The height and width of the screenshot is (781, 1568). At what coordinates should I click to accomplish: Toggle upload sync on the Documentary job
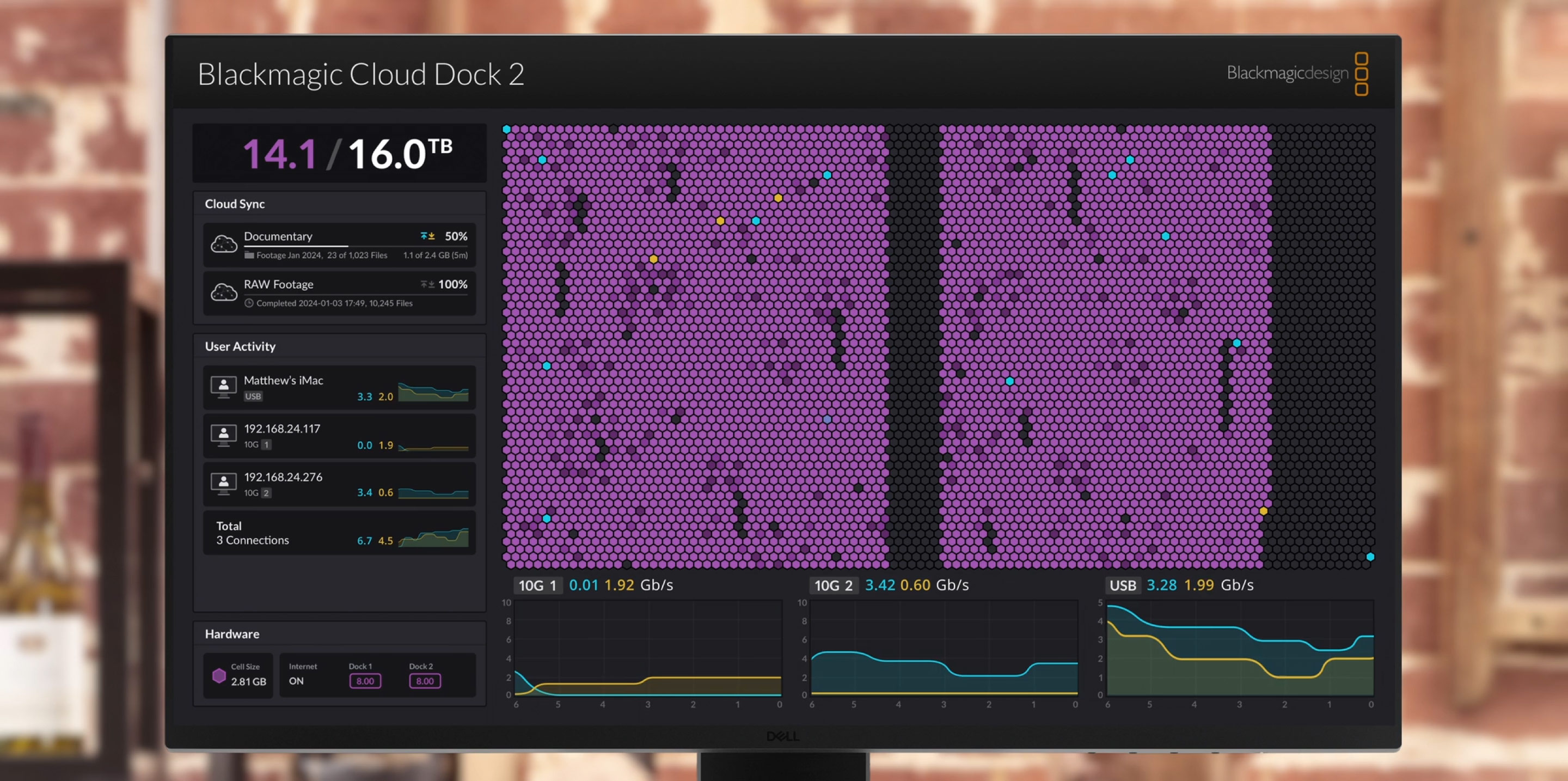pos(424,236)
